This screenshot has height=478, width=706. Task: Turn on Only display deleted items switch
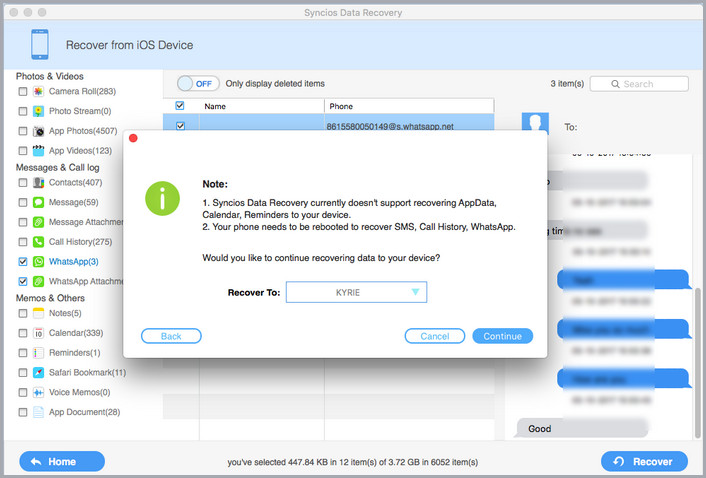[x=198, y=84]
